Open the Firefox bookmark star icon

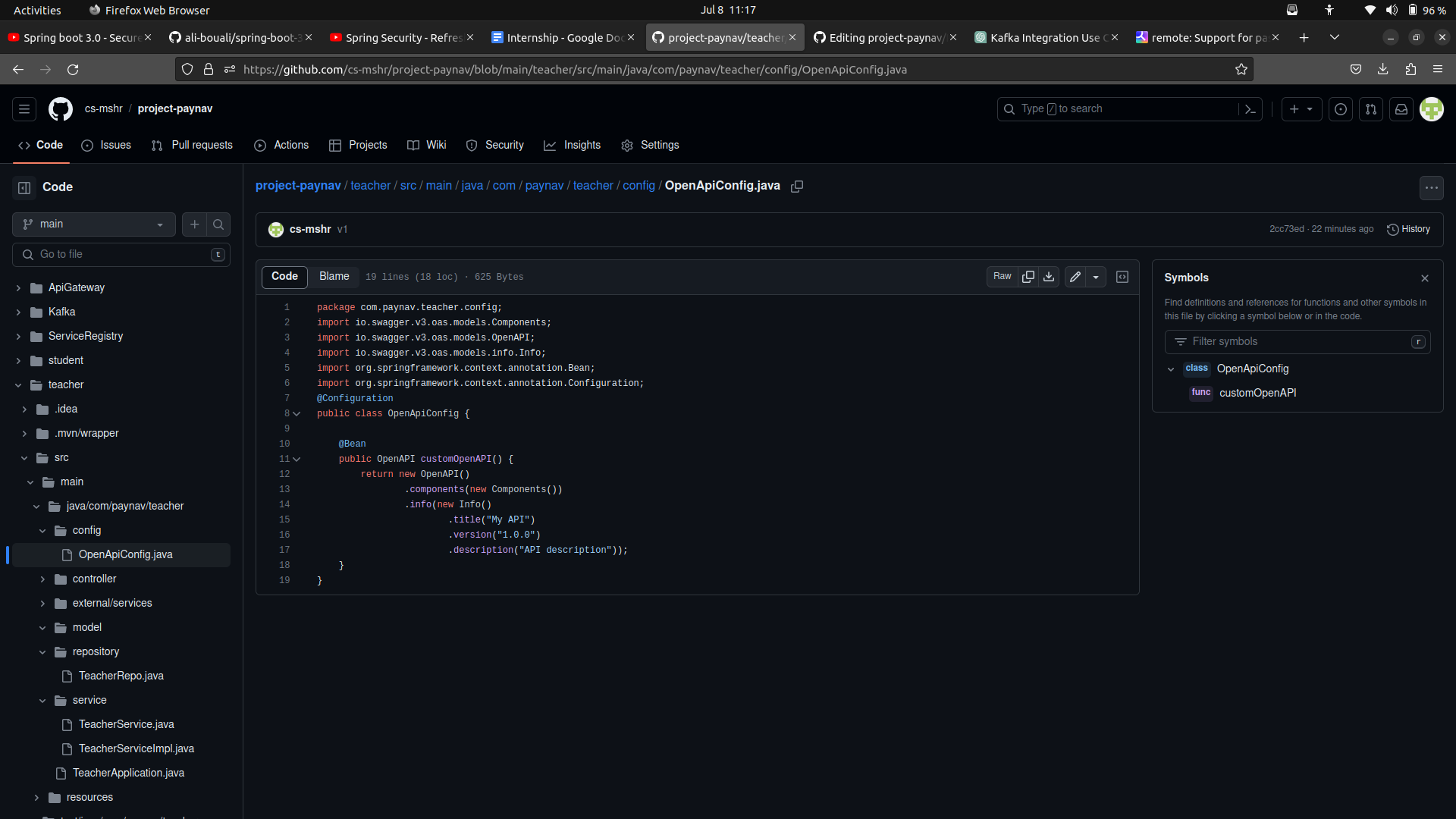(x=1241, y=69)
